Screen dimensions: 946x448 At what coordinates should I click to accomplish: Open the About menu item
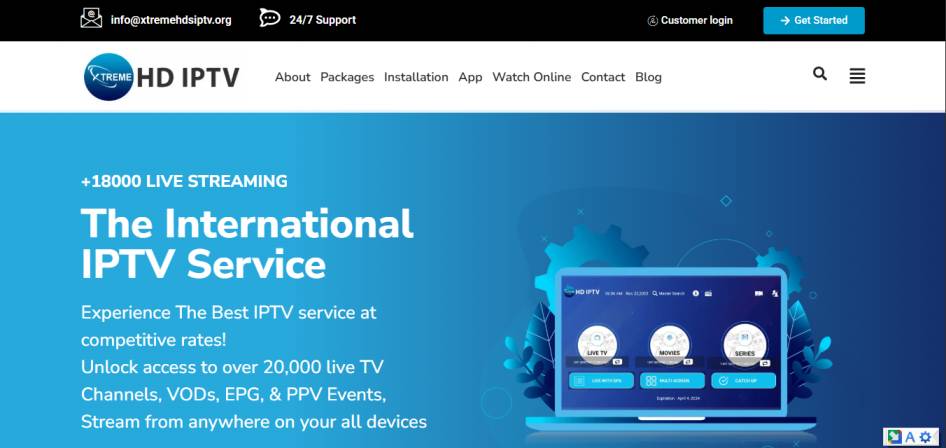click(293, 77)
